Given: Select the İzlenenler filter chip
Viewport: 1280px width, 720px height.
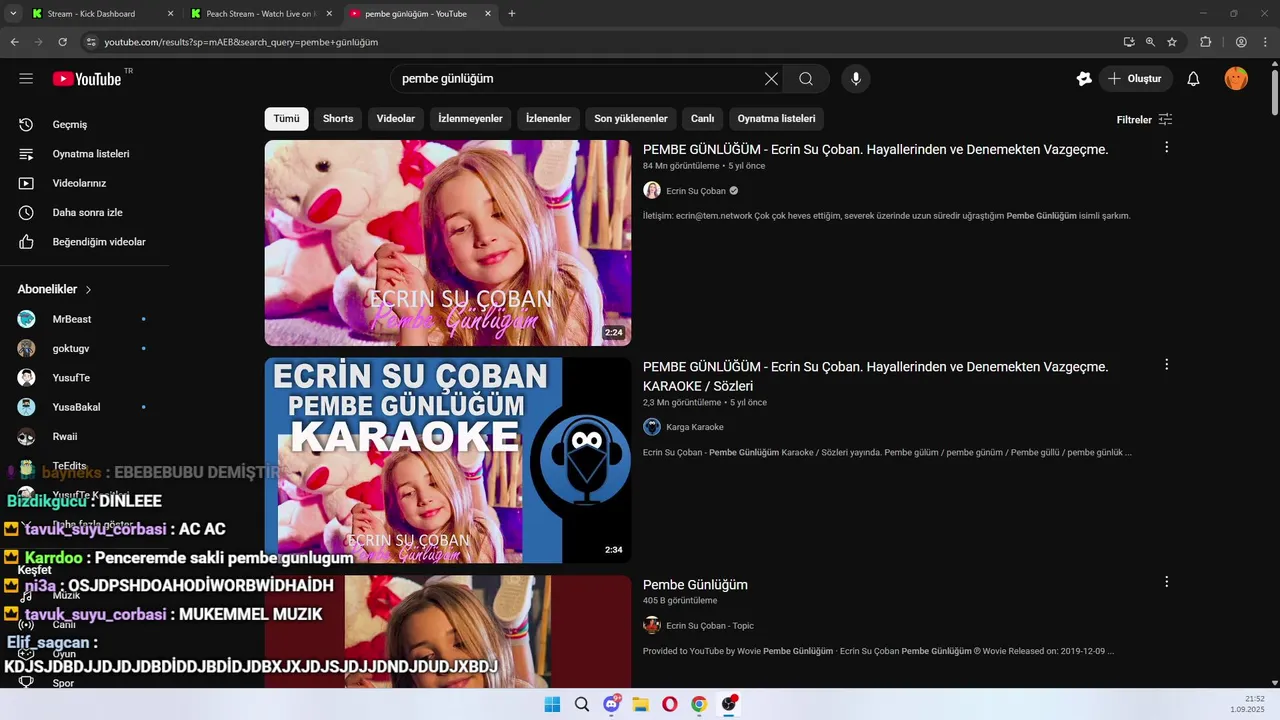Looking at the screenshot, I should pyautogui.click(x=548, y=119).
